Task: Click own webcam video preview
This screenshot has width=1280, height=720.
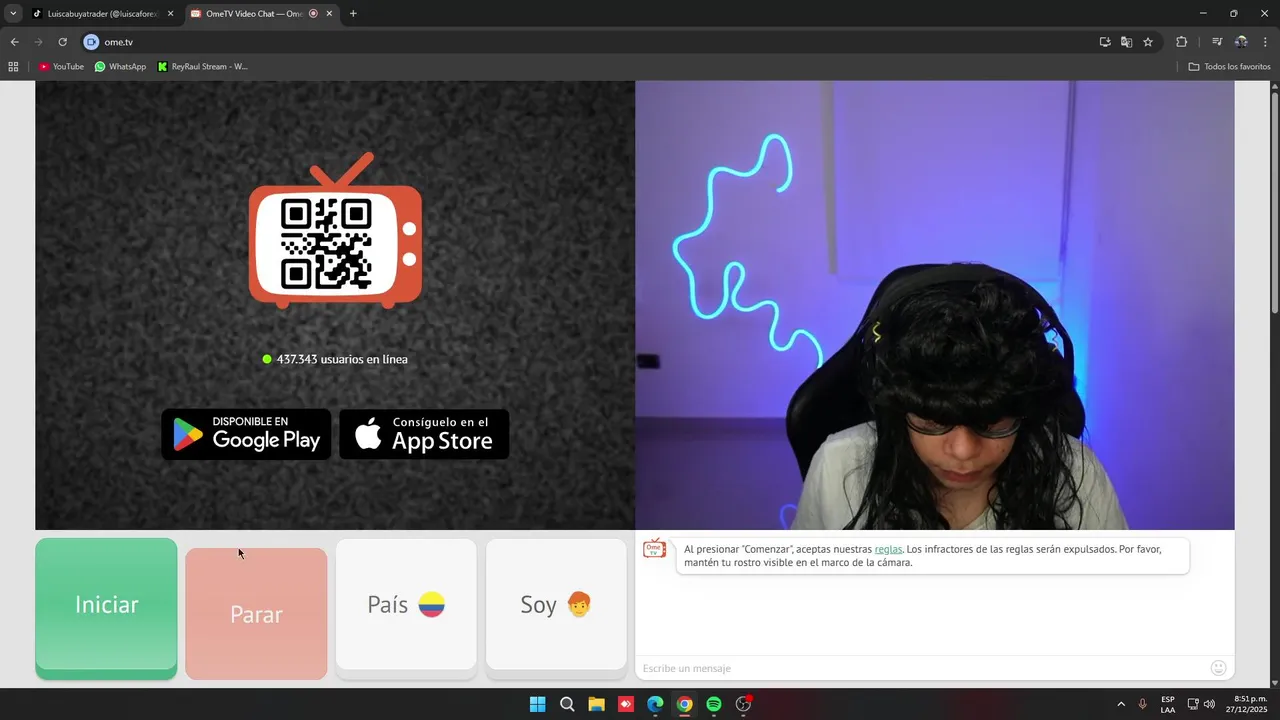Action: click(934, 305)
